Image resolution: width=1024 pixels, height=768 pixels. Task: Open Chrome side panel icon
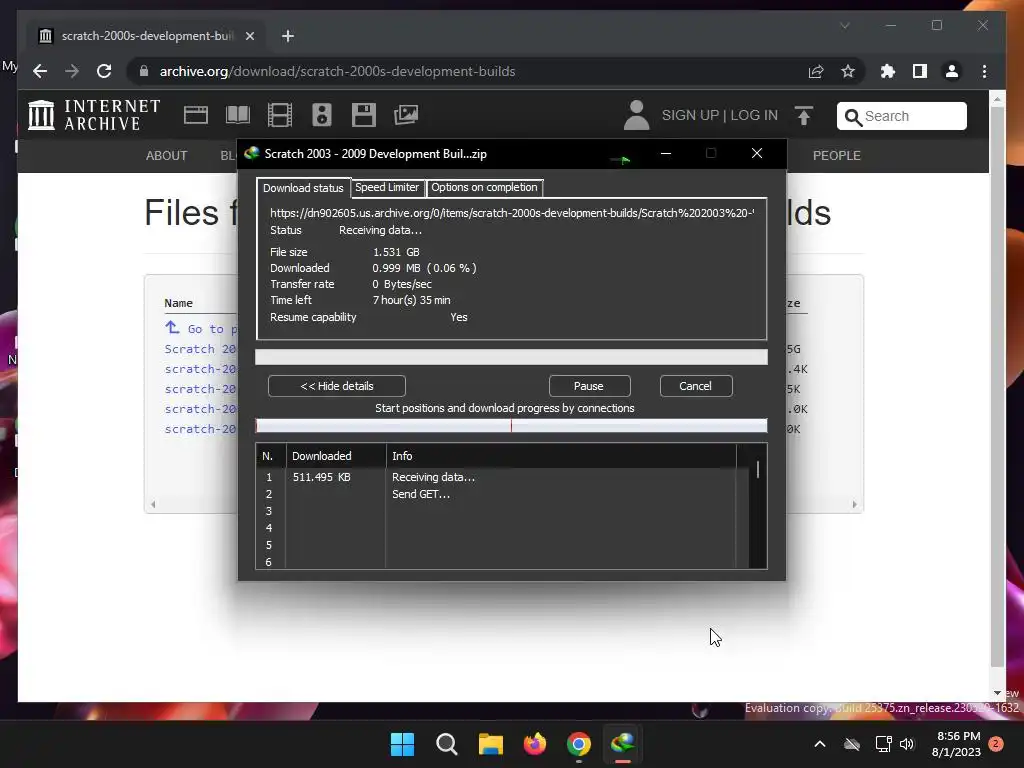point(920,71)
